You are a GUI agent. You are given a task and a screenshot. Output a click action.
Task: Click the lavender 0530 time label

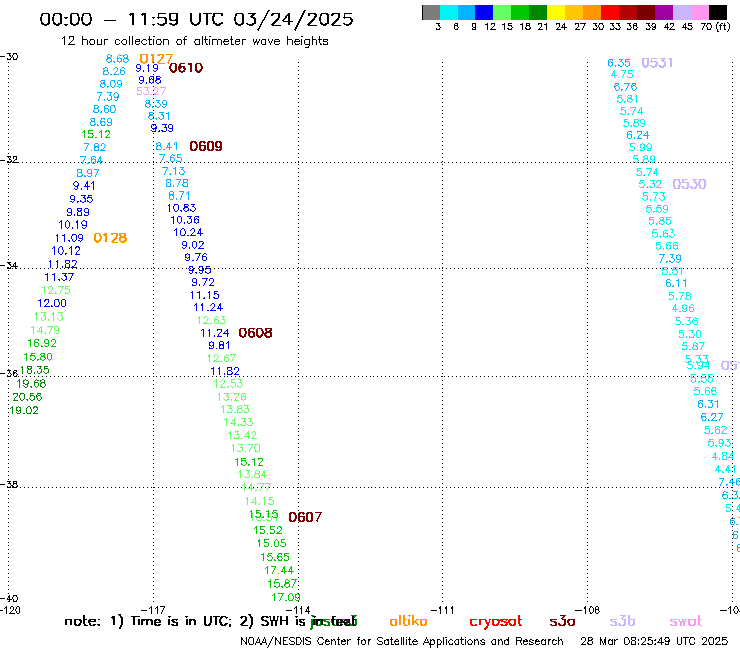[x=689, y=184]
